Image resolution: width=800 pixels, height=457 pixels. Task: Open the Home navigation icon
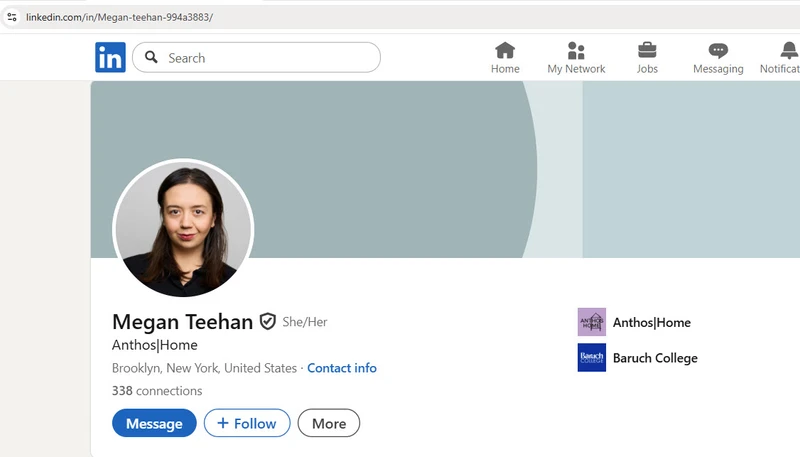pos(505,51)
